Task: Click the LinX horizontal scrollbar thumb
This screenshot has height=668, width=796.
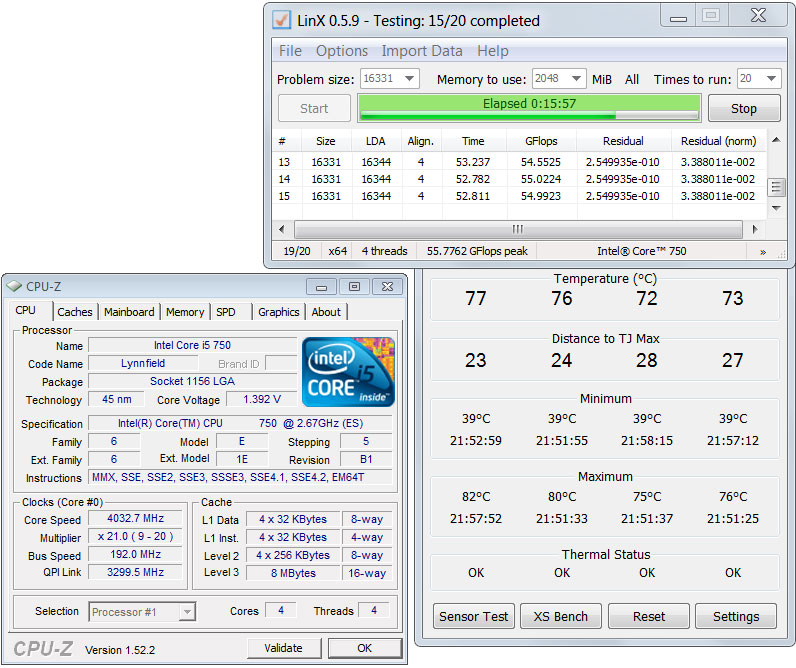Action: coord(518,229)
